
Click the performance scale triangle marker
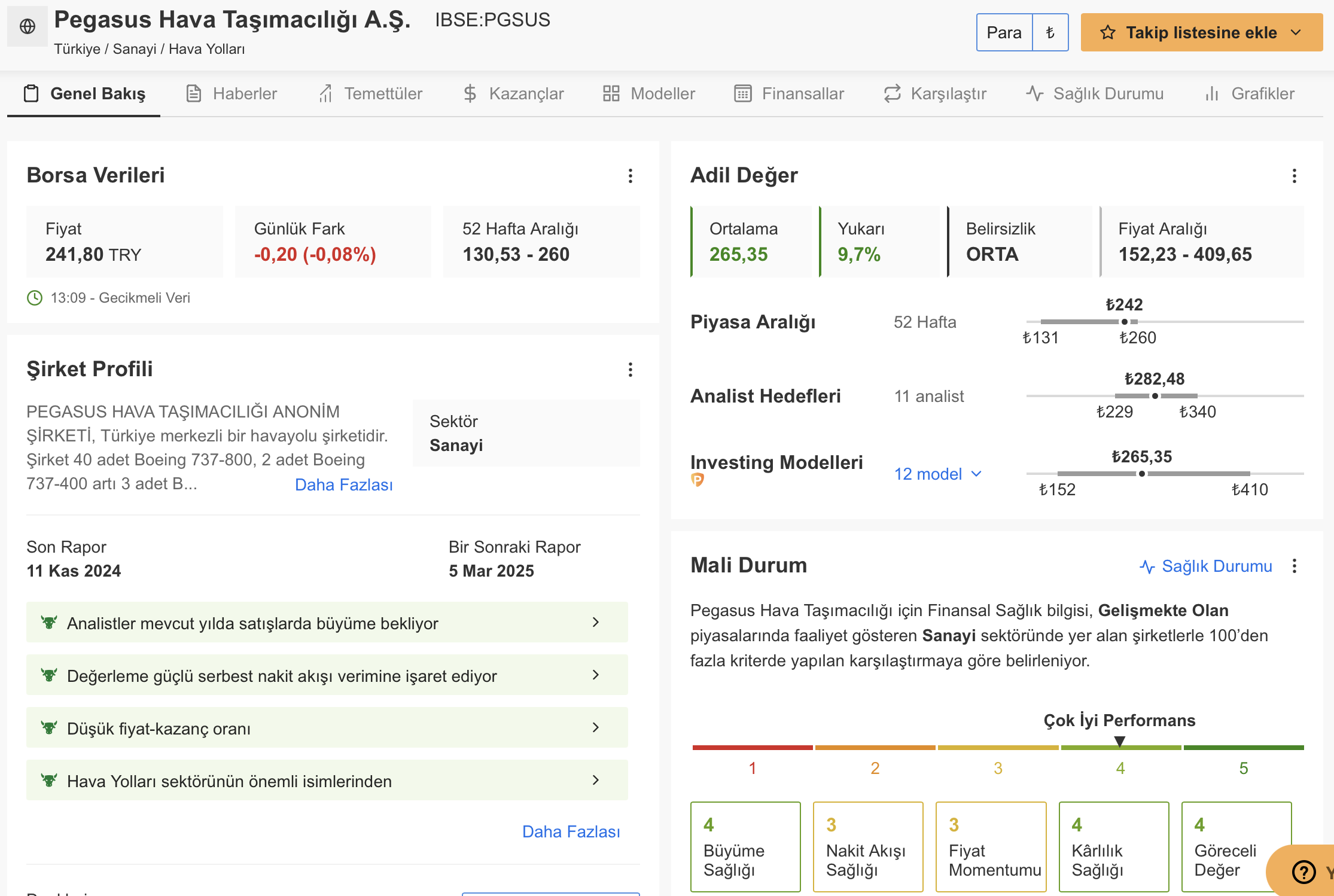coord(1120,742)
